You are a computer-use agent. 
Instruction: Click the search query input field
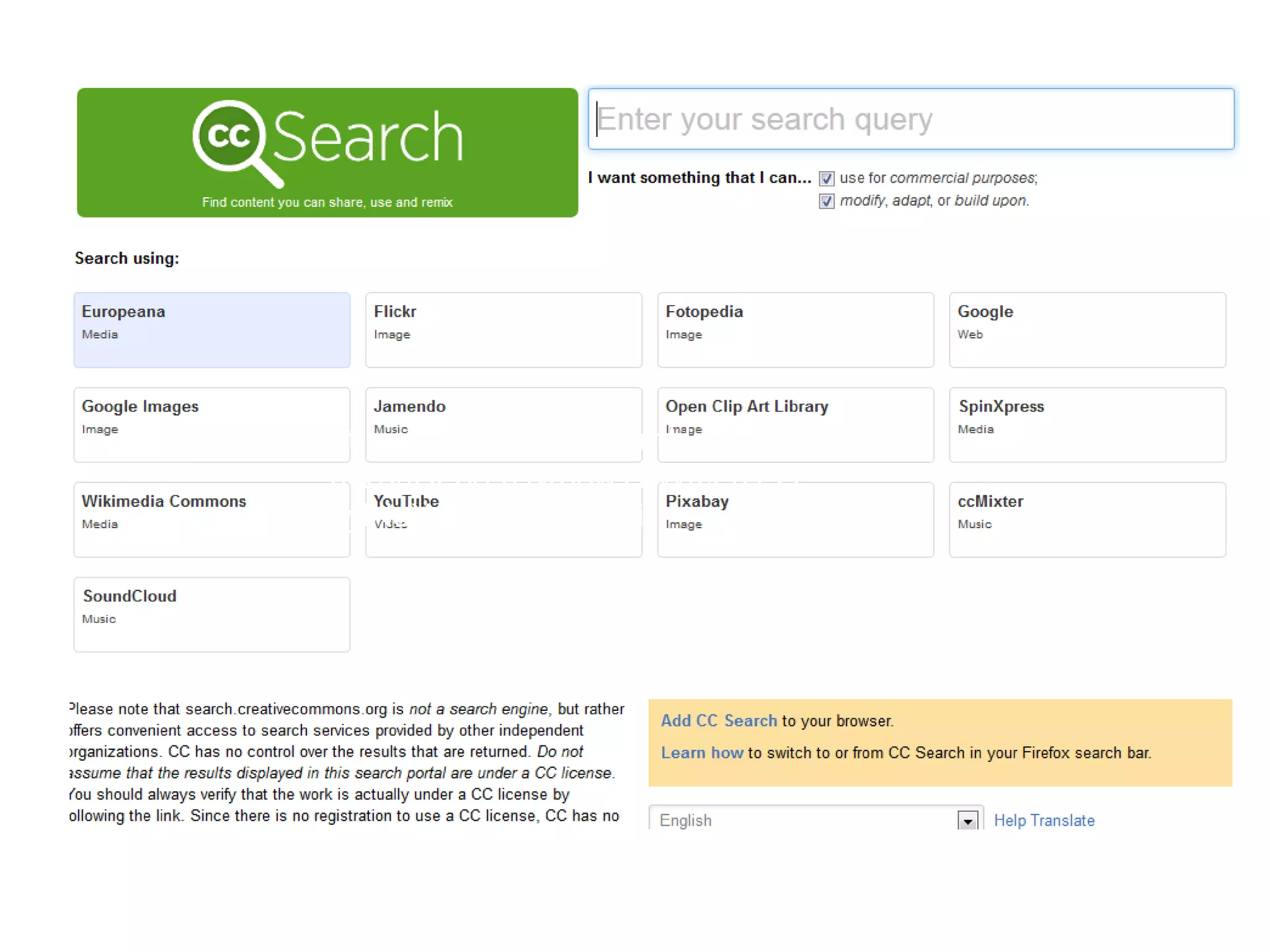(910, 119)
